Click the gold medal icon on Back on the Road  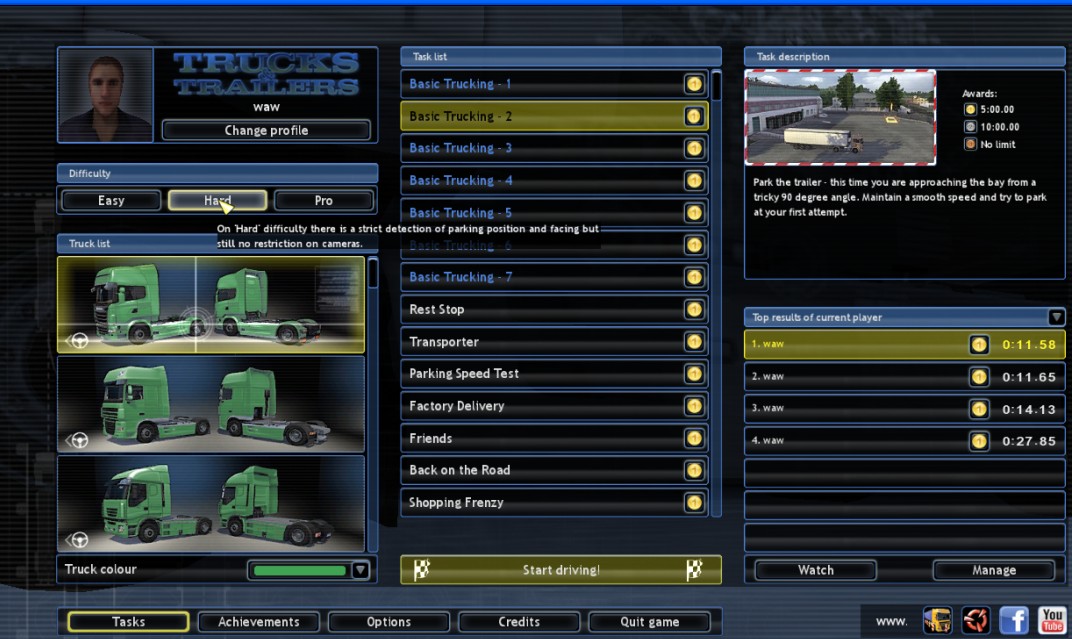click(x=694, y=470)
